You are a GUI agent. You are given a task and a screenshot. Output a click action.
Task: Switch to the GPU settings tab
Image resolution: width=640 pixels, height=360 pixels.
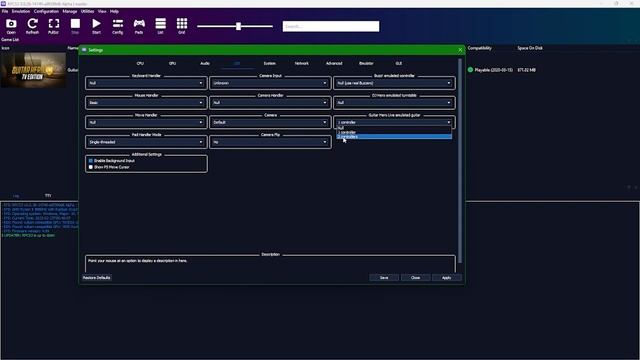[172, 63]
